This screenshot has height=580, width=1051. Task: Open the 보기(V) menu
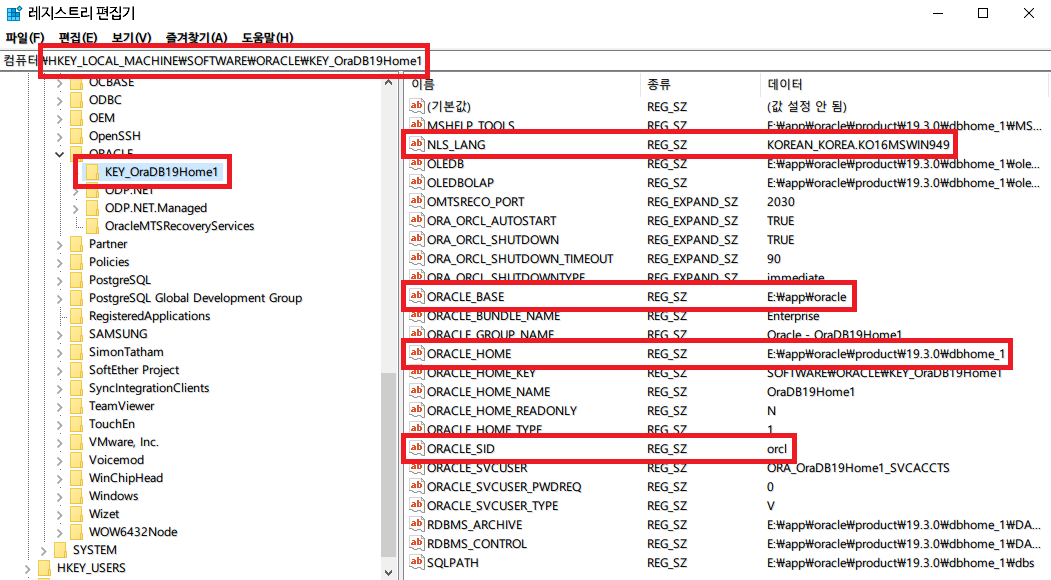[131, 38]
